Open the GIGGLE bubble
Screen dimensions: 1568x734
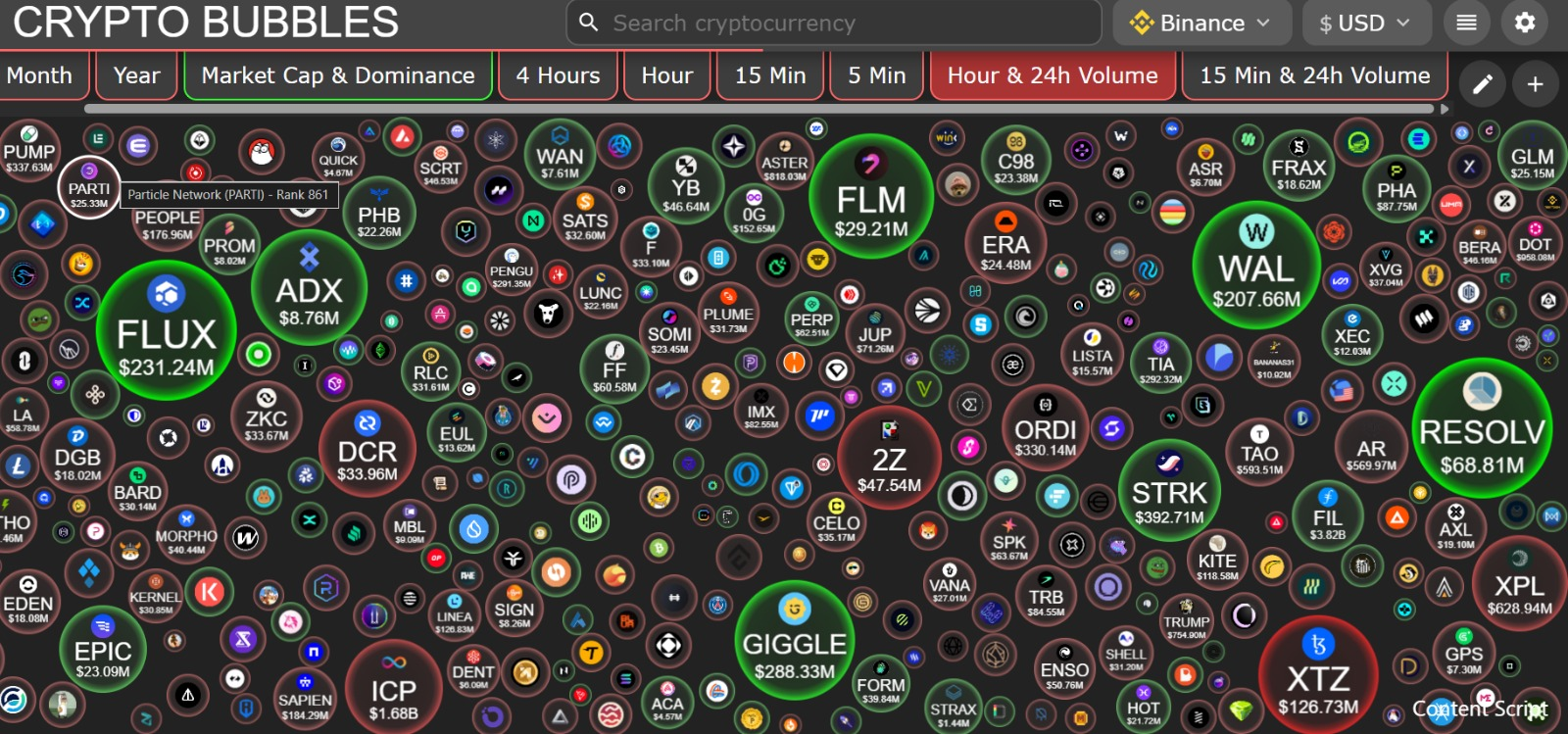click(x=795, y=640)
